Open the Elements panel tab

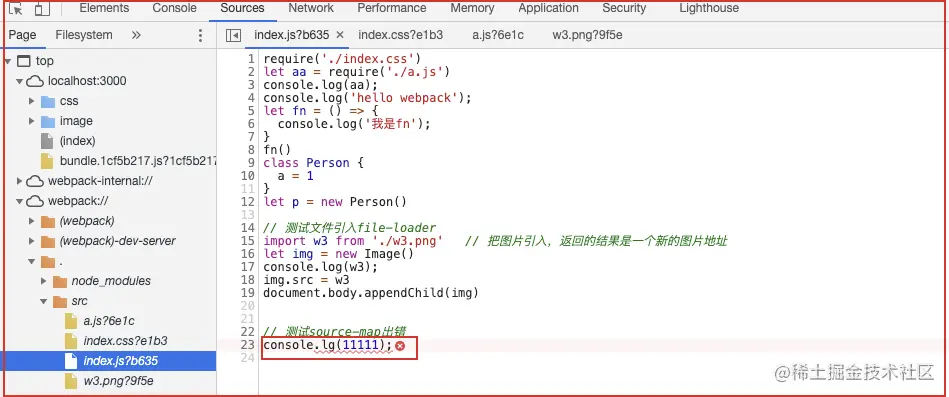(104, 8)
